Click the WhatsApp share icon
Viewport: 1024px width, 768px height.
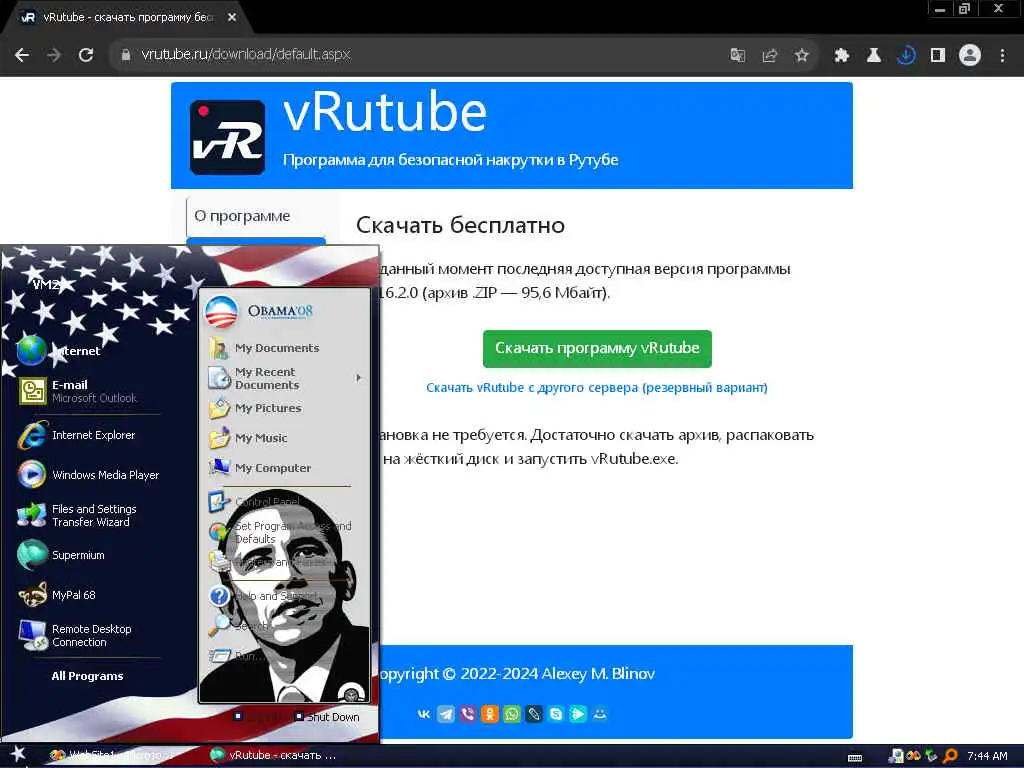512,714
